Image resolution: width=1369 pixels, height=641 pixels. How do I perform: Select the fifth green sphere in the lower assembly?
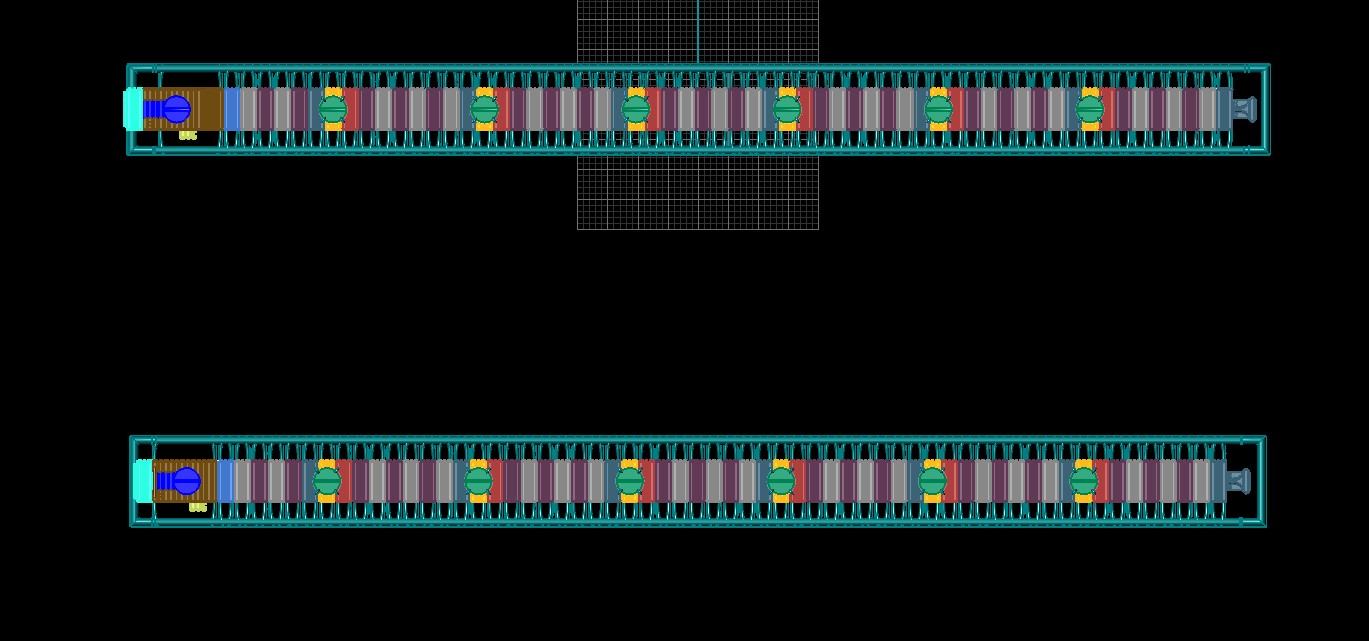(932, 481)
